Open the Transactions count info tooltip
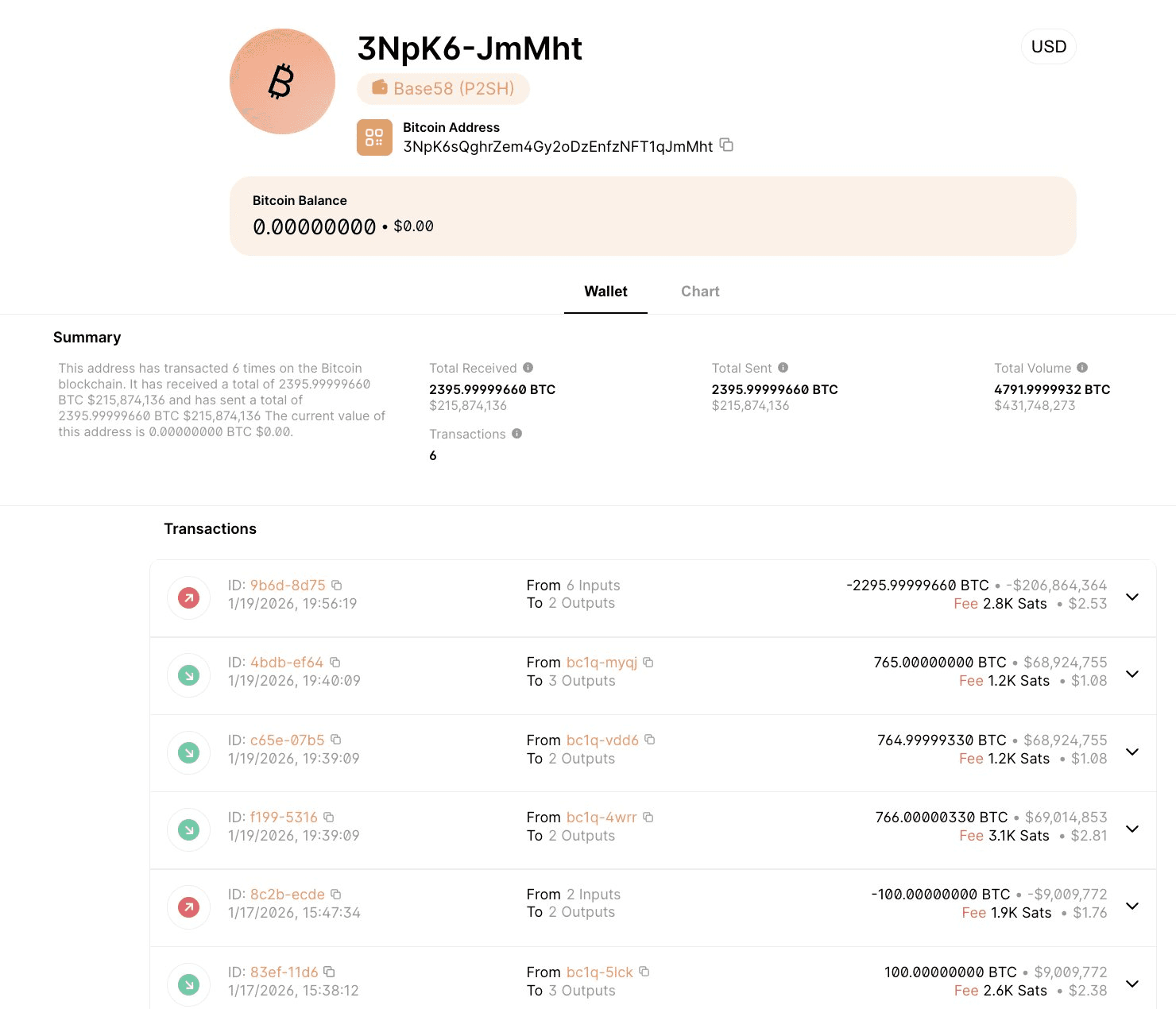This screenshot has height=1009, width=1176. [516, 434]
